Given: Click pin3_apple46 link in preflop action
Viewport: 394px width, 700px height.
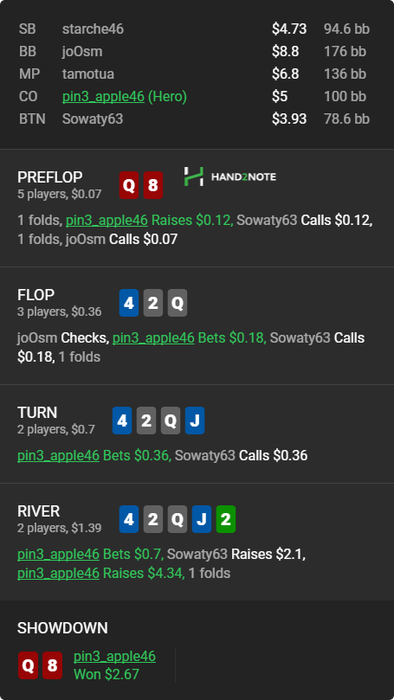Looking at the screenshot, I should tap(107, 220).
